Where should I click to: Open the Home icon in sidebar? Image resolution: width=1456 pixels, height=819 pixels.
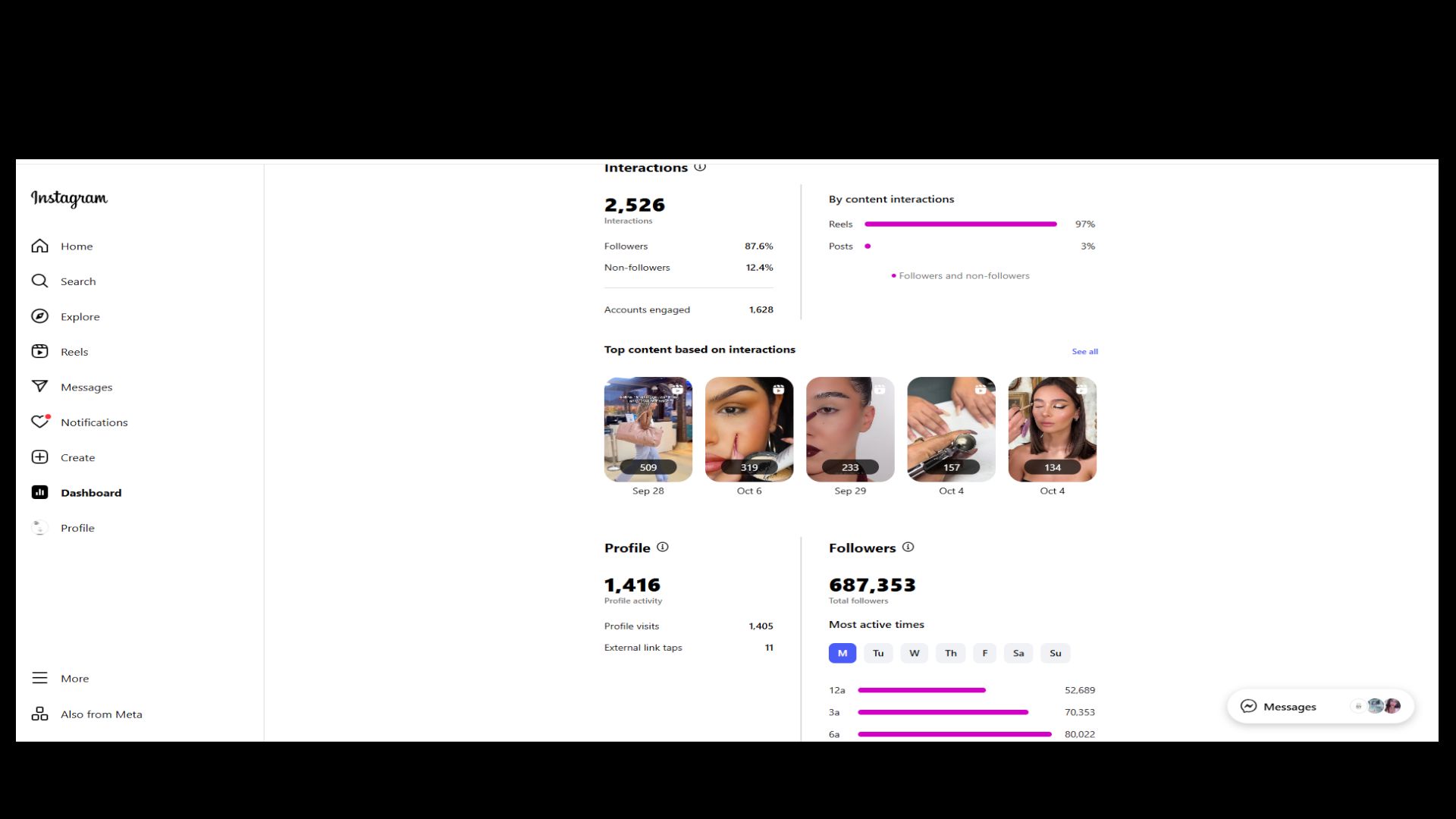click(39, 246)
